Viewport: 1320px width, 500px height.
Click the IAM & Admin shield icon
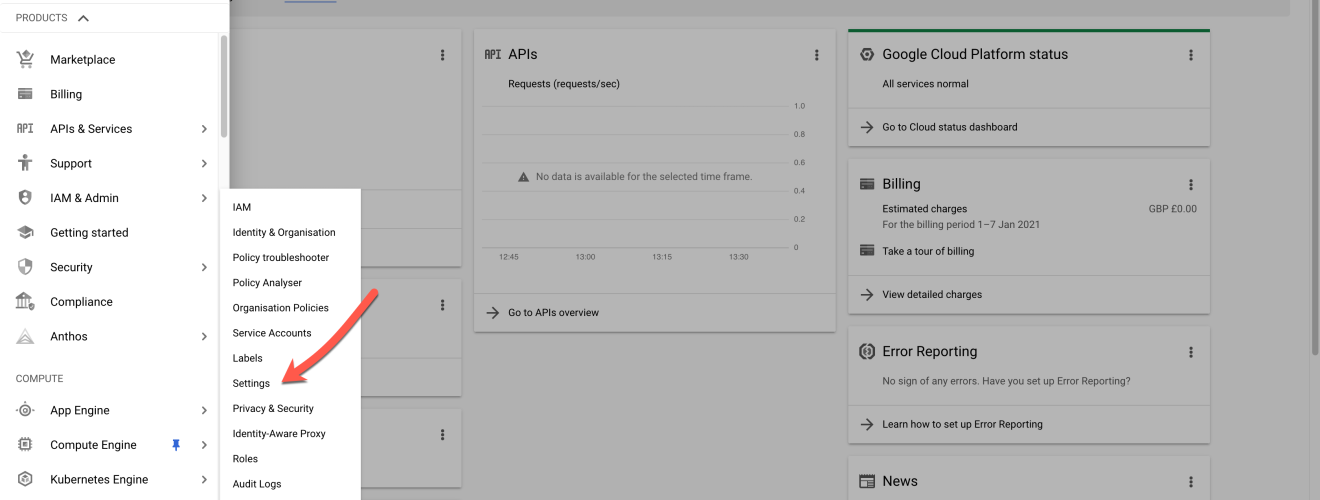[x=26, y=198]
